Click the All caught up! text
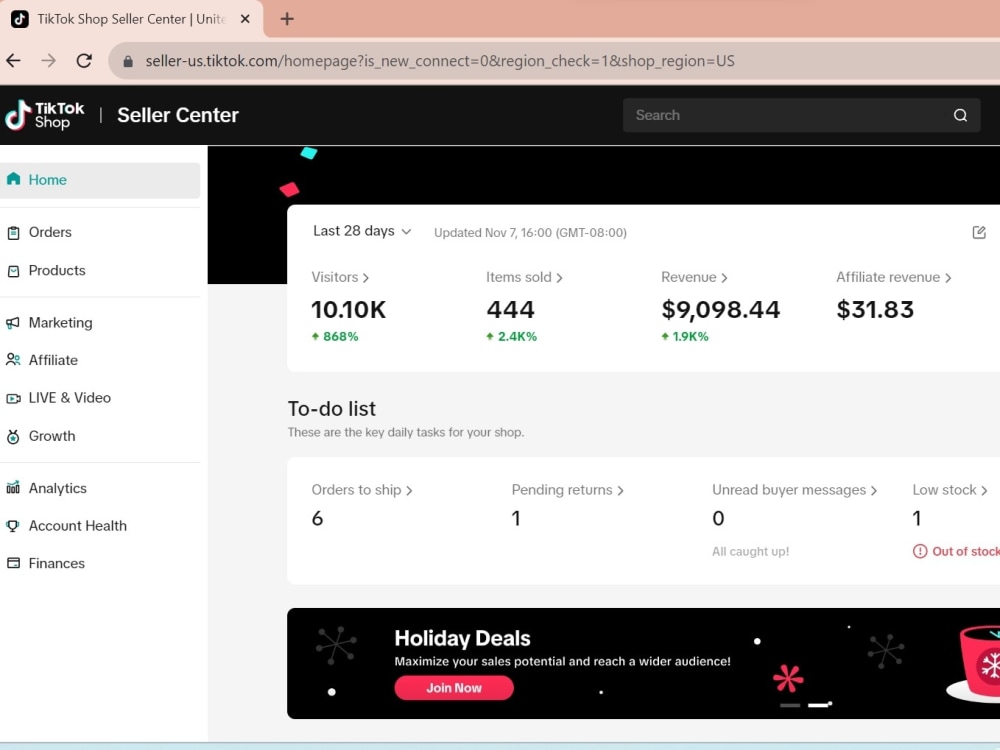This screenshot has width=1000, height=750. click(x=751, y=552)
